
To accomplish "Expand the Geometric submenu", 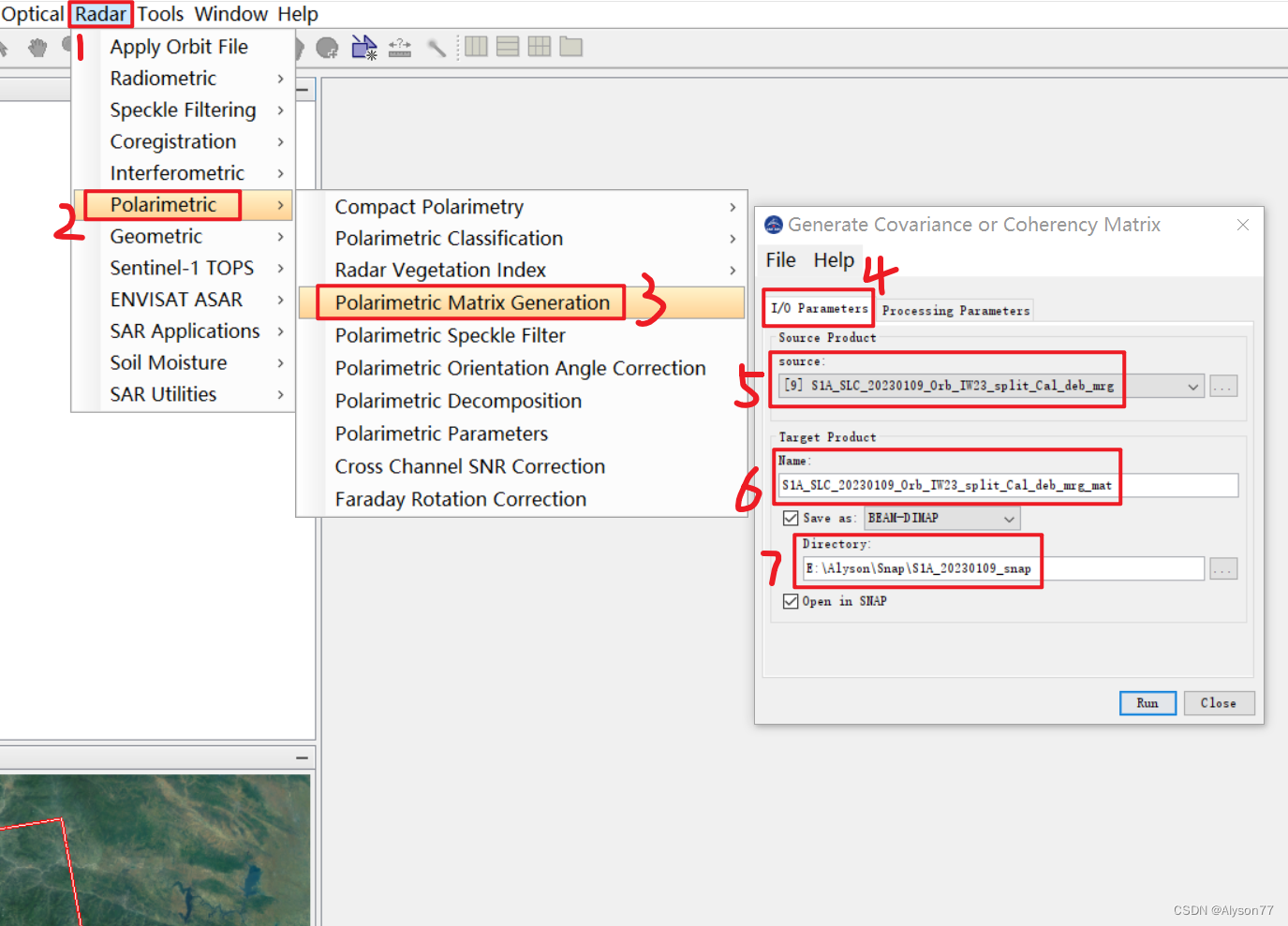I will point(183,237).
